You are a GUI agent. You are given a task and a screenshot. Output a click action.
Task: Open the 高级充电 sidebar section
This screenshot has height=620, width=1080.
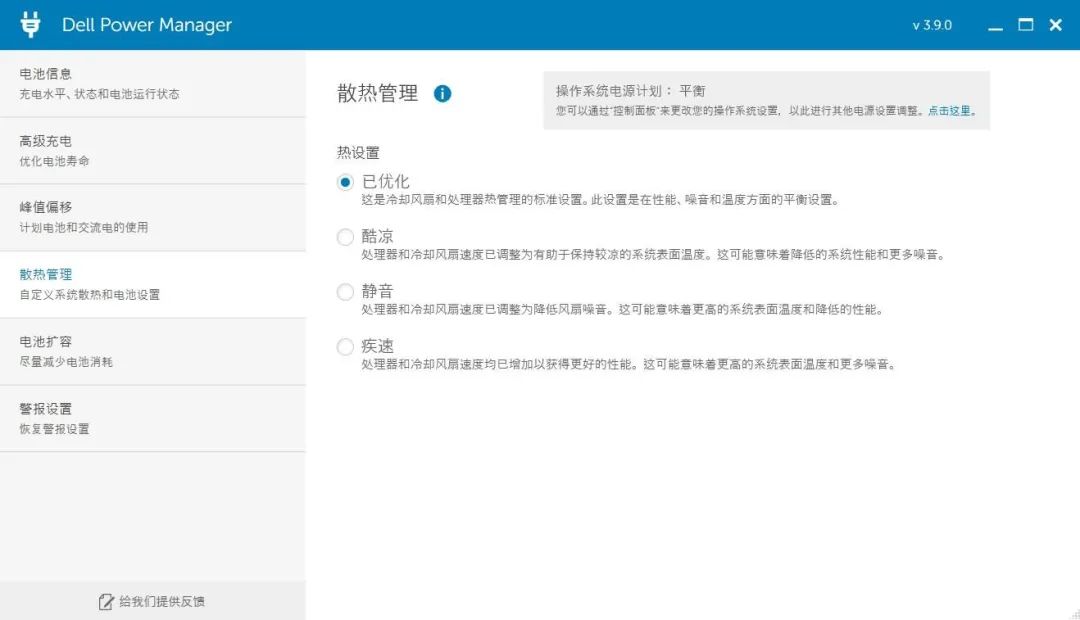click(153, 151)
